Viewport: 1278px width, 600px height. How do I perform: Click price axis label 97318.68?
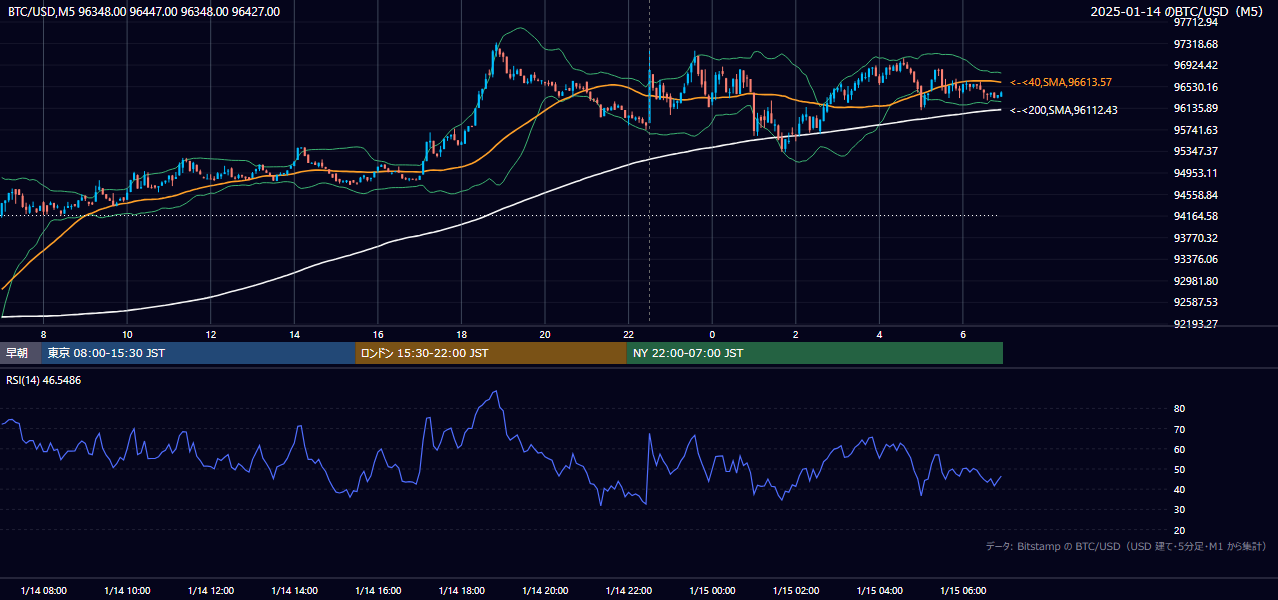coord(1196,44)
